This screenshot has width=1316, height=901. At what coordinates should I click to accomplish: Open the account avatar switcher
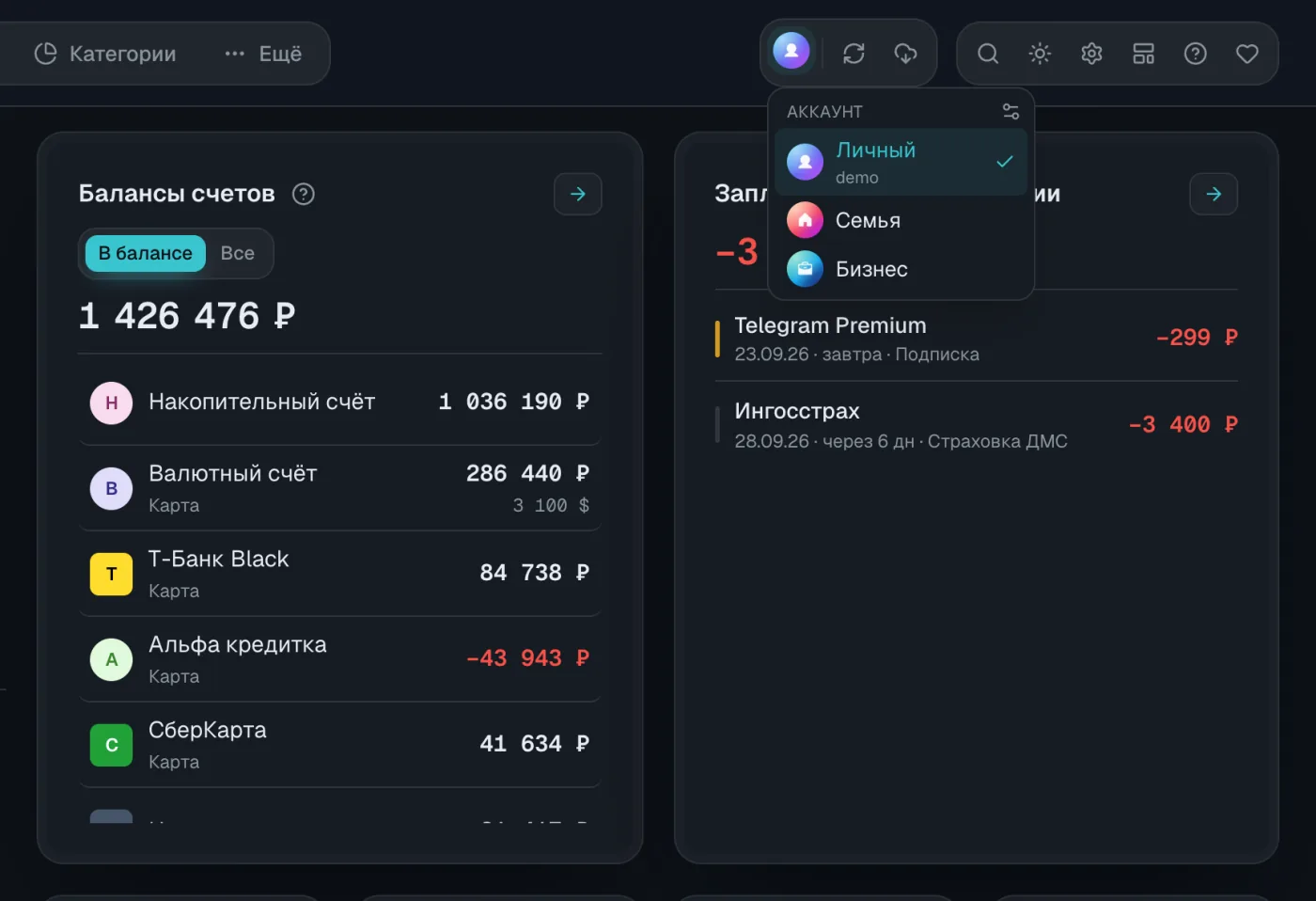[x=791, y=51]
